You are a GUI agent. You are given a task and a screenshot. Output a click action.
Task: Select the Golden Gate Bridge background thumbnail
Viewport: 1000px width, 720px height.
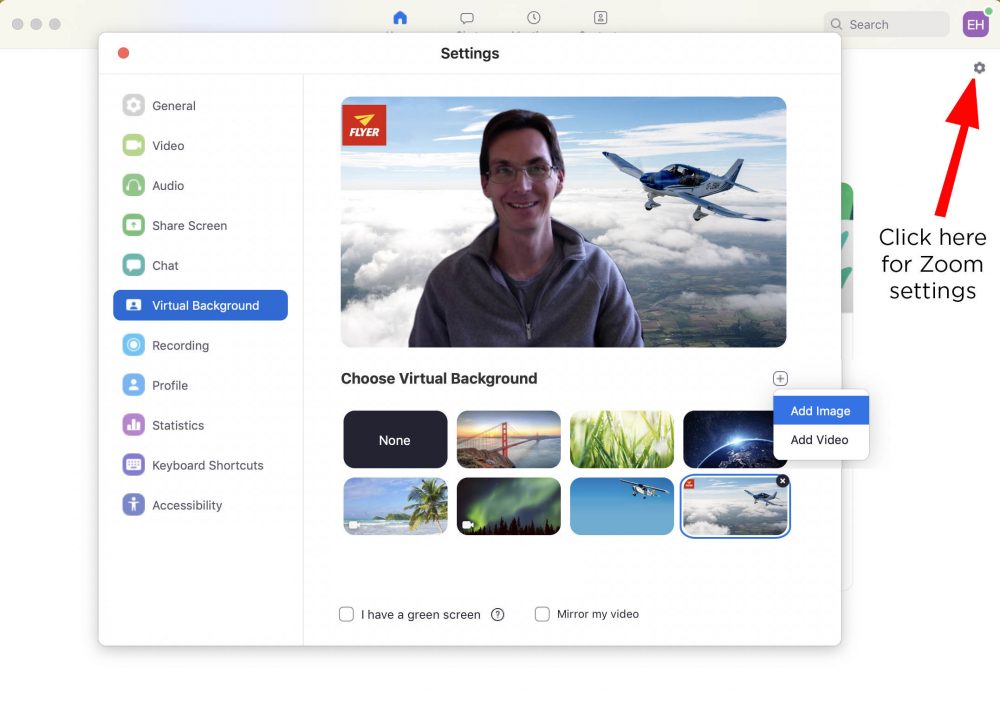coord(508,439)
